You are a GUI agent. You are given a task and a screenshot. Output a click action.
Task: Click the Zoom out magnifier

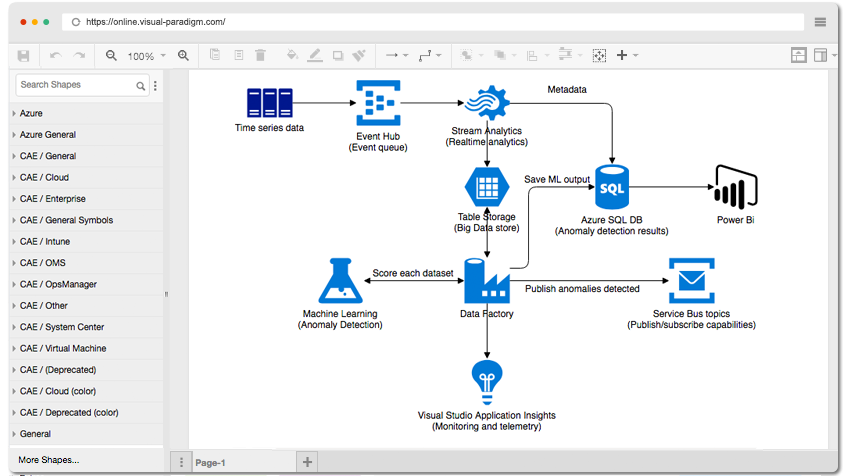[111, 55]
